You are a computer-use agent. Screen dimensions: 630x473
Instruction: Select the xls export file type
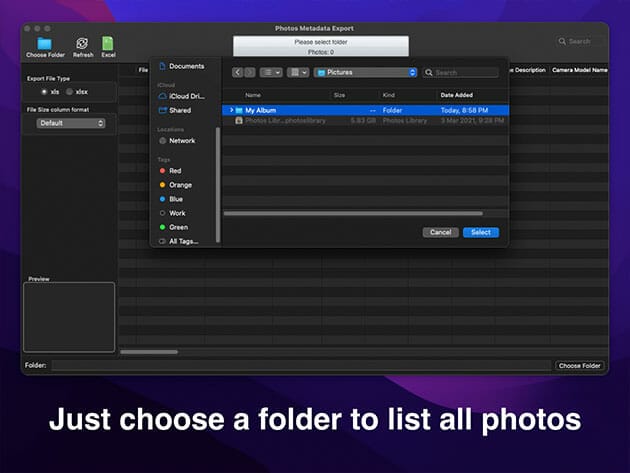click(x=44, y=91)
